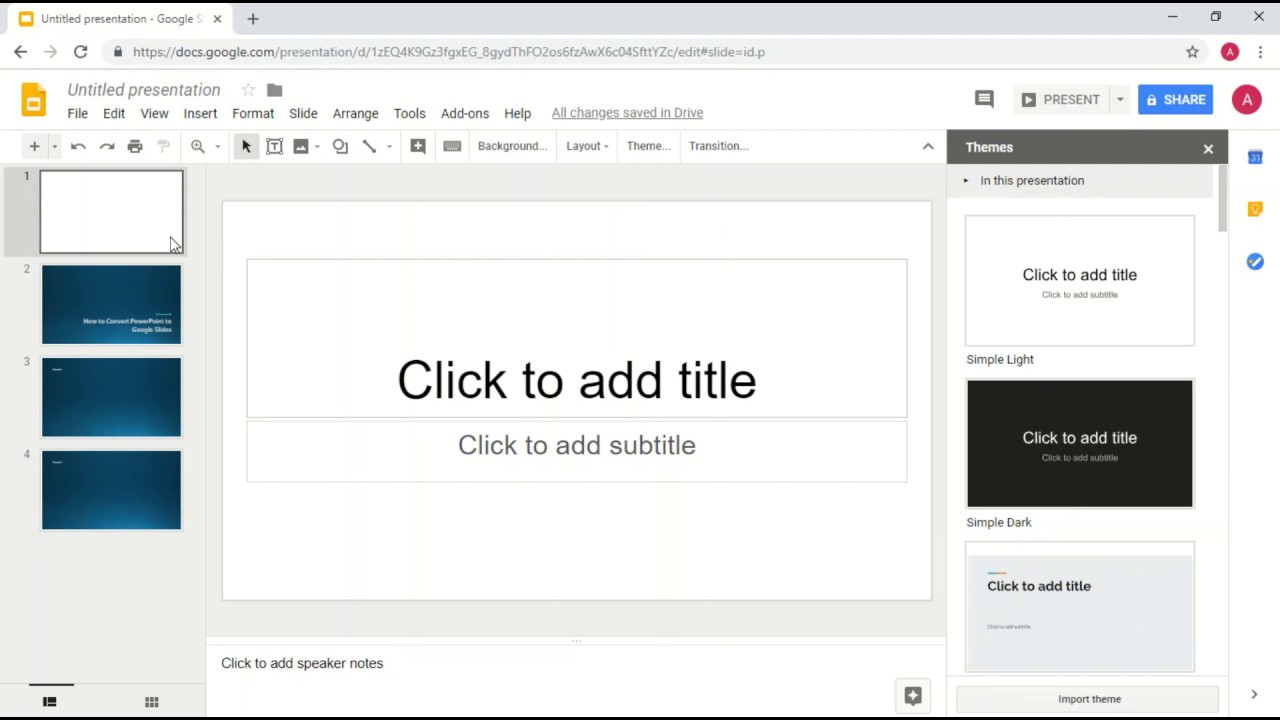Select the third light gray theme
The width and height of the screenshot is (1280, 720).
[x=1080, y=607]
